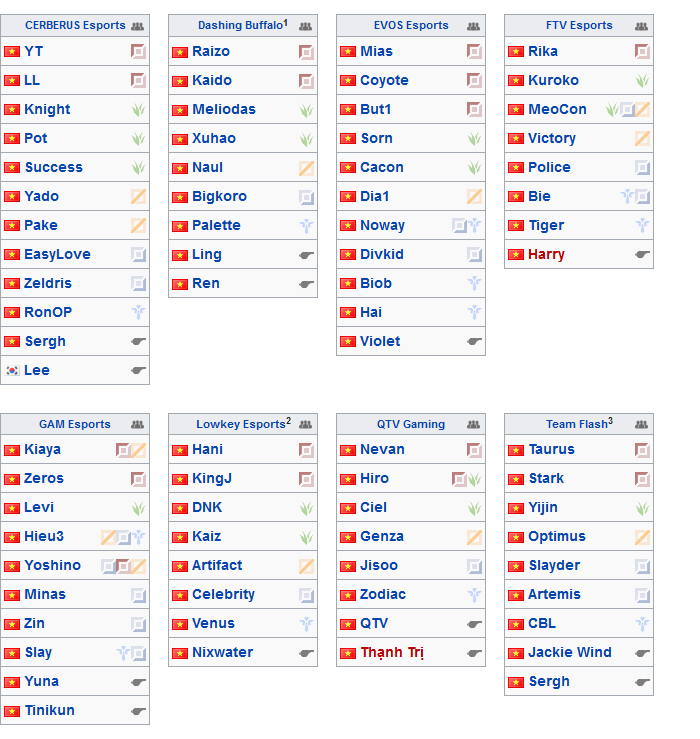Click the grey role icon beside Police
The height and width of the screenshot is (739, 700).
tap(642, 168)
